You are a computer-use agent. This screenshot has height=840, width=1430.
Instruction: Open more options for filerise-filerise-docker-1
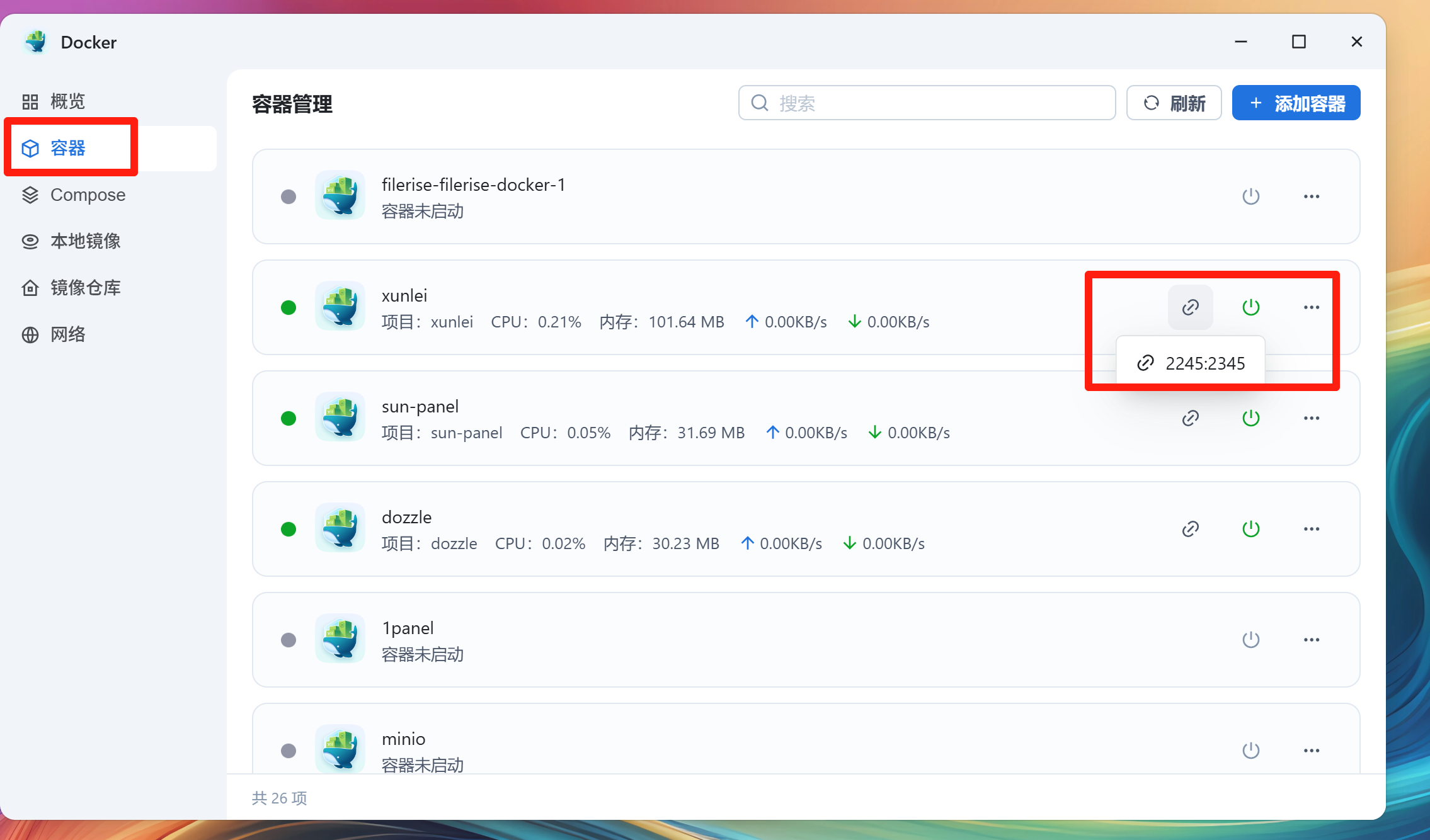[1312, 196]
